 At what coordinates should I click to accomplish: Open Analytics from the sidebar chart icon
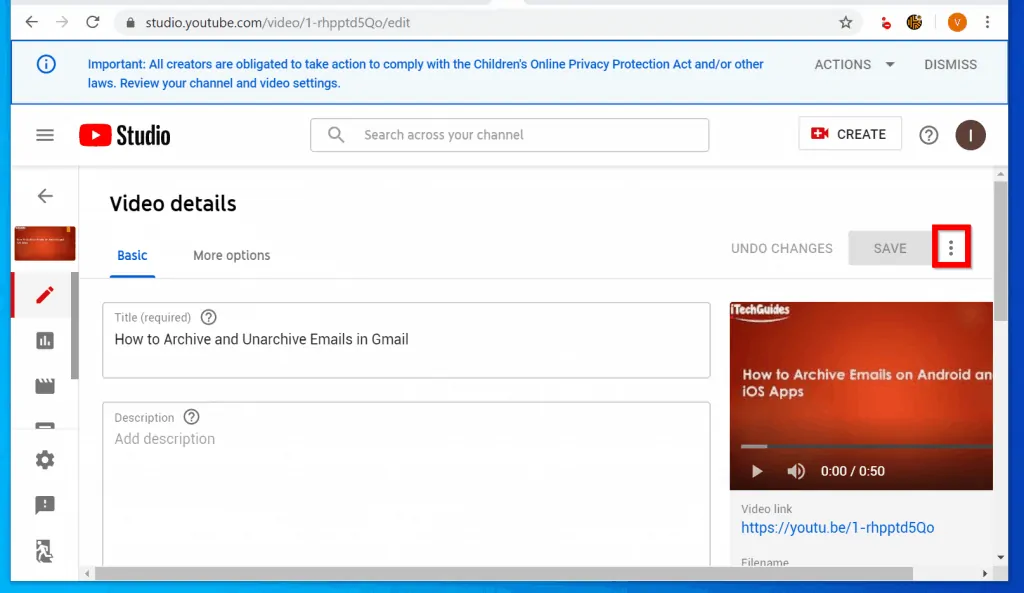45,341
